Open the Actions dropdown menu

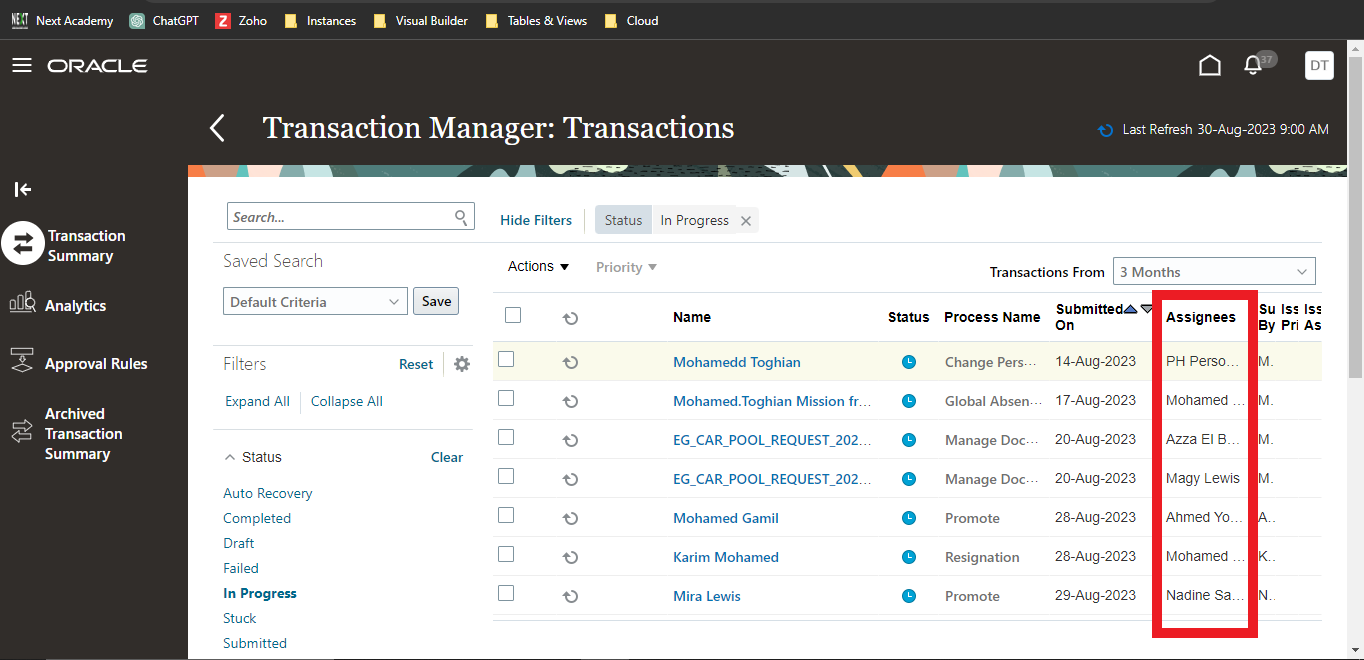point(538,266)
